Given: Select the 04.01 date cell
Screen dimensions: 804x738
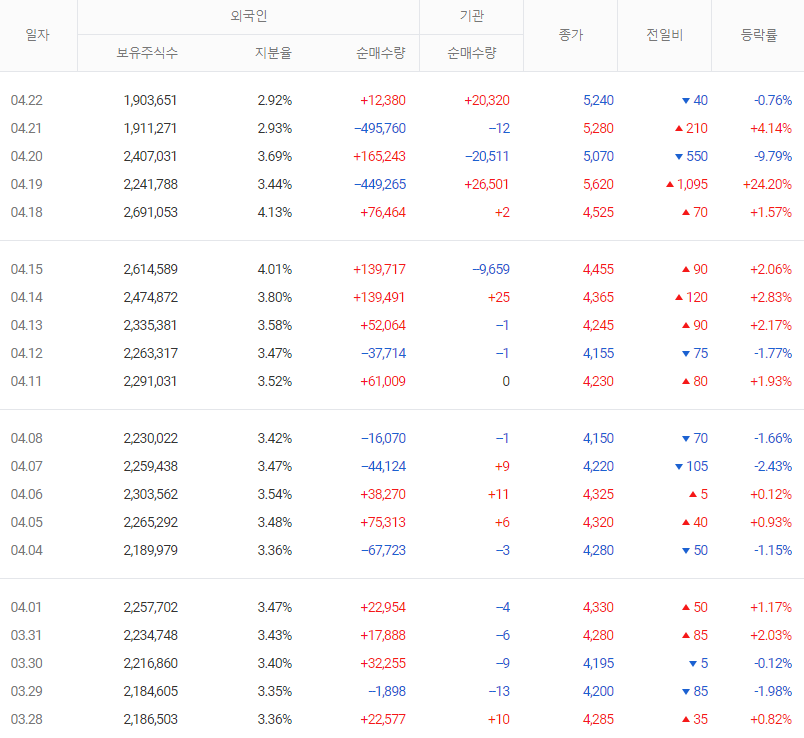Looking at the screenshot, I should 26,607.
